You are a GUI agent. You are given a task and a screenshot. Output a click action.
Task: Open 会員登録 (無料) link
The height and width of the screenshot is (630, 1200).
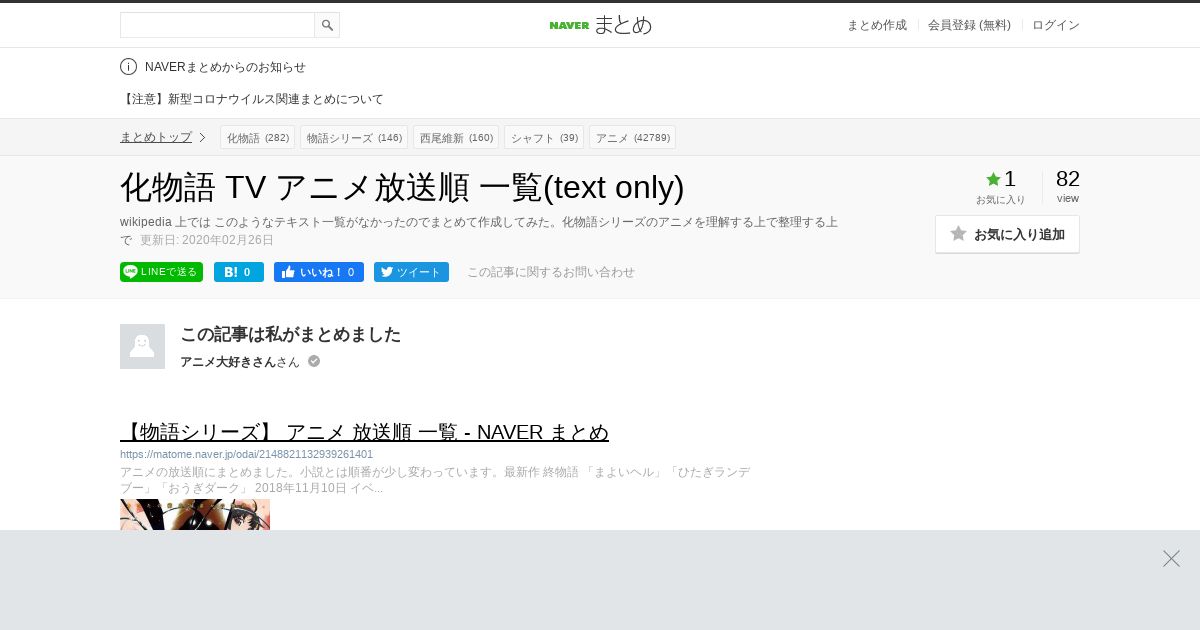[969, 25]
